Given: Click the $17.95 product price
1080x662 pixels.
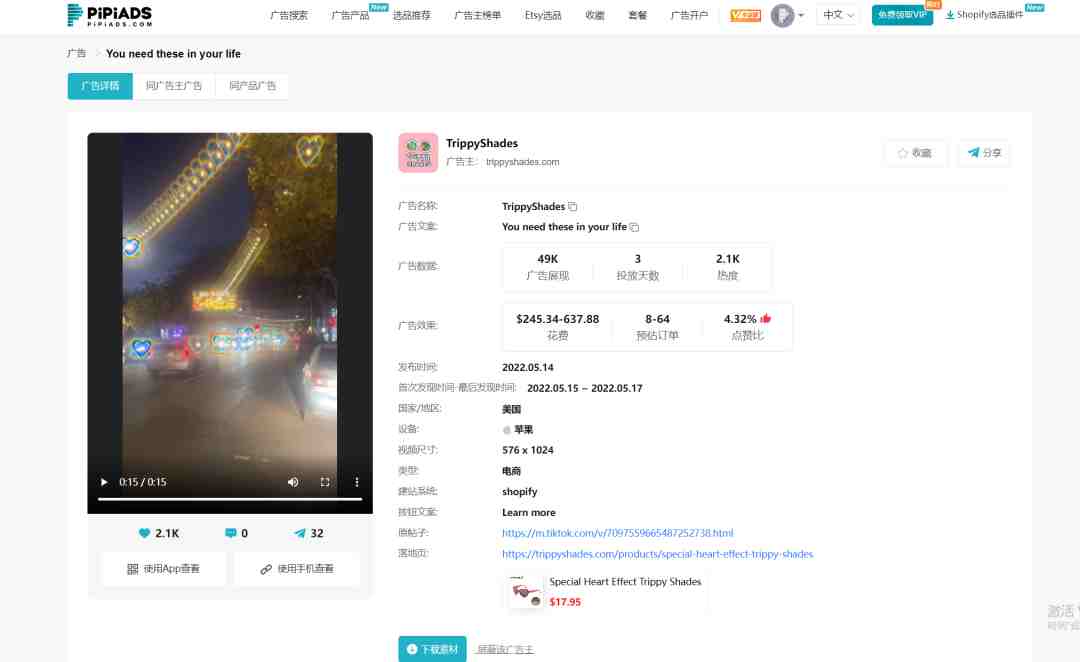Looking at the screenshot, I should (x=565, y=602).
